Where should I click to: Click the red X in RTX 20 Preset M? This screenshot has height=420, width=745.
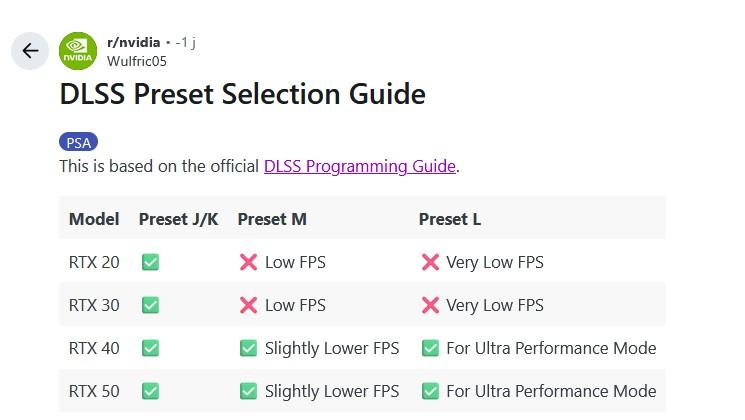(249, 263)
